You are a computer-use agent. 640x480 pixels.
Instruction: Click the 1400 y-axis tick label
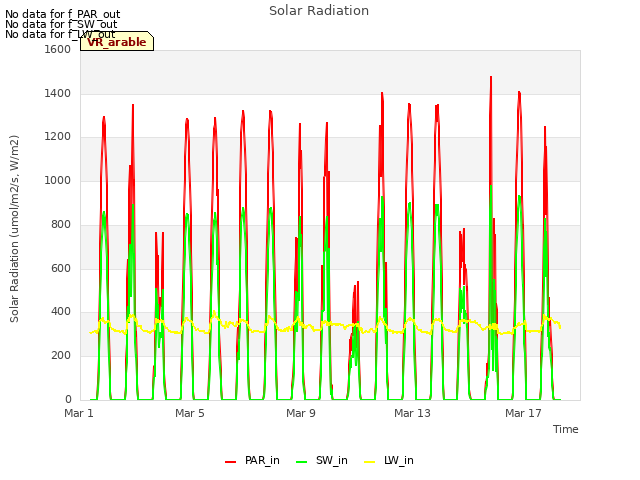58,93
